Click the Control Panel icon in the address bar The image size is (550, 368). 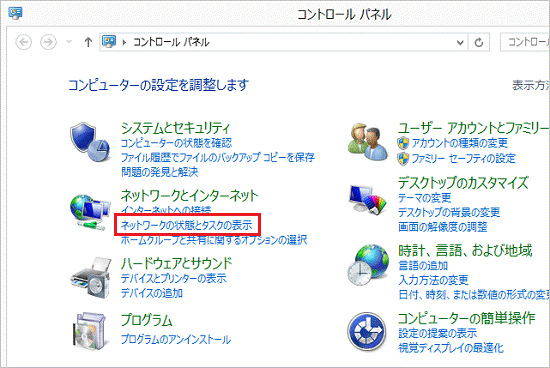click(109, 42)
